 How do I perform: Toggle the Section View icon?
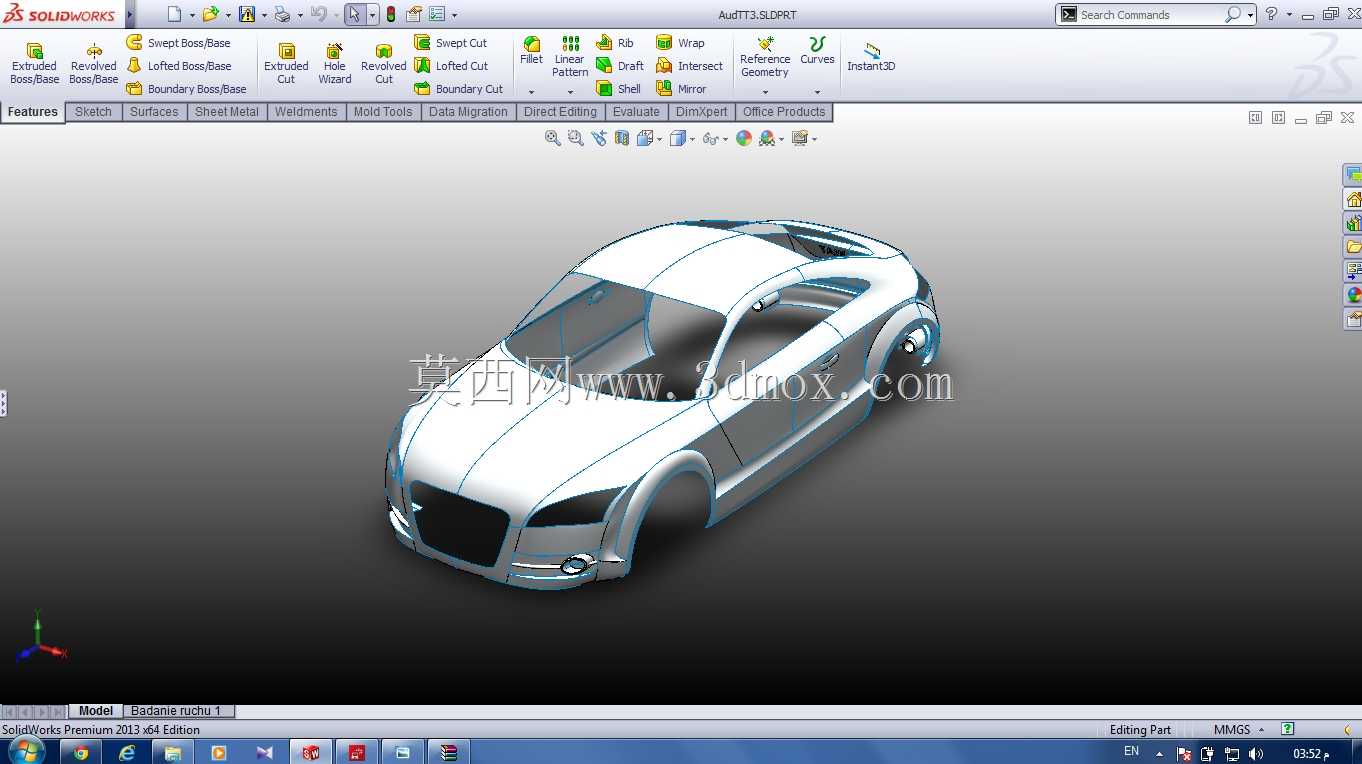click(622, 139)
